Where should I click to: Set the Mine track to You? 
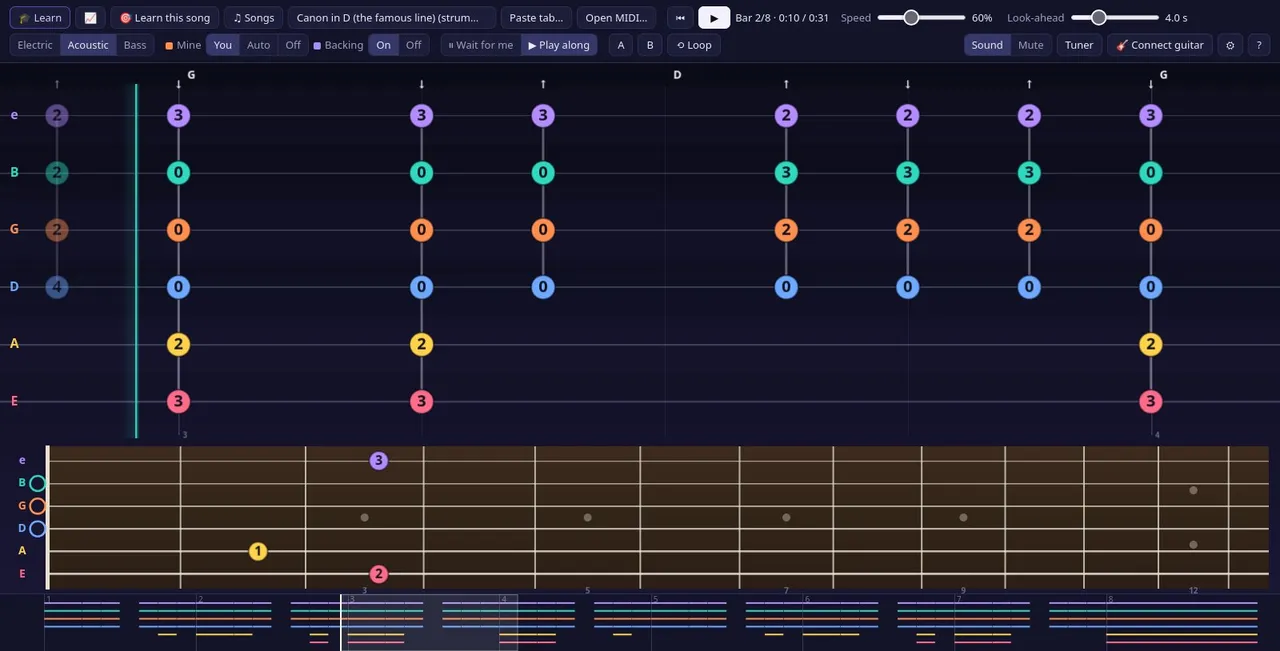223,45
